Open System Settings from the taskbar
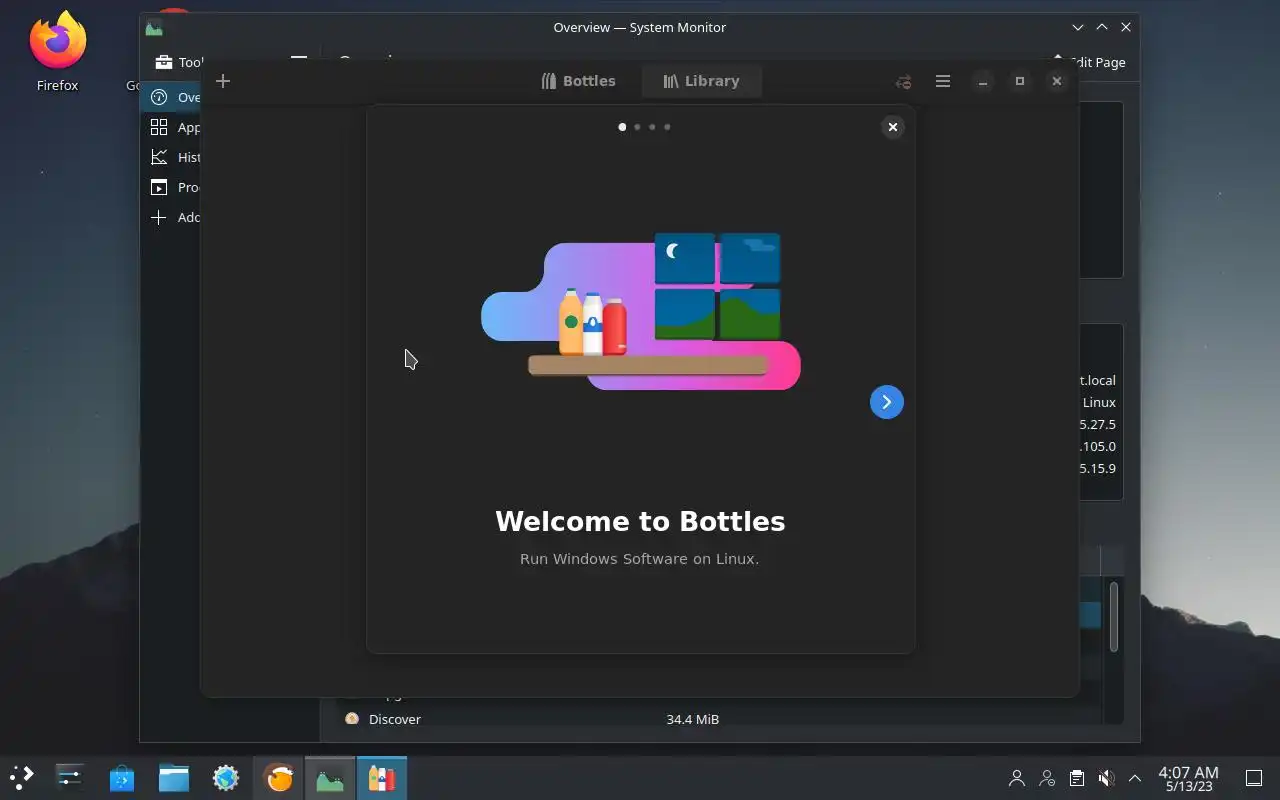Screen dimensions: 1280x800 [69, 777]
